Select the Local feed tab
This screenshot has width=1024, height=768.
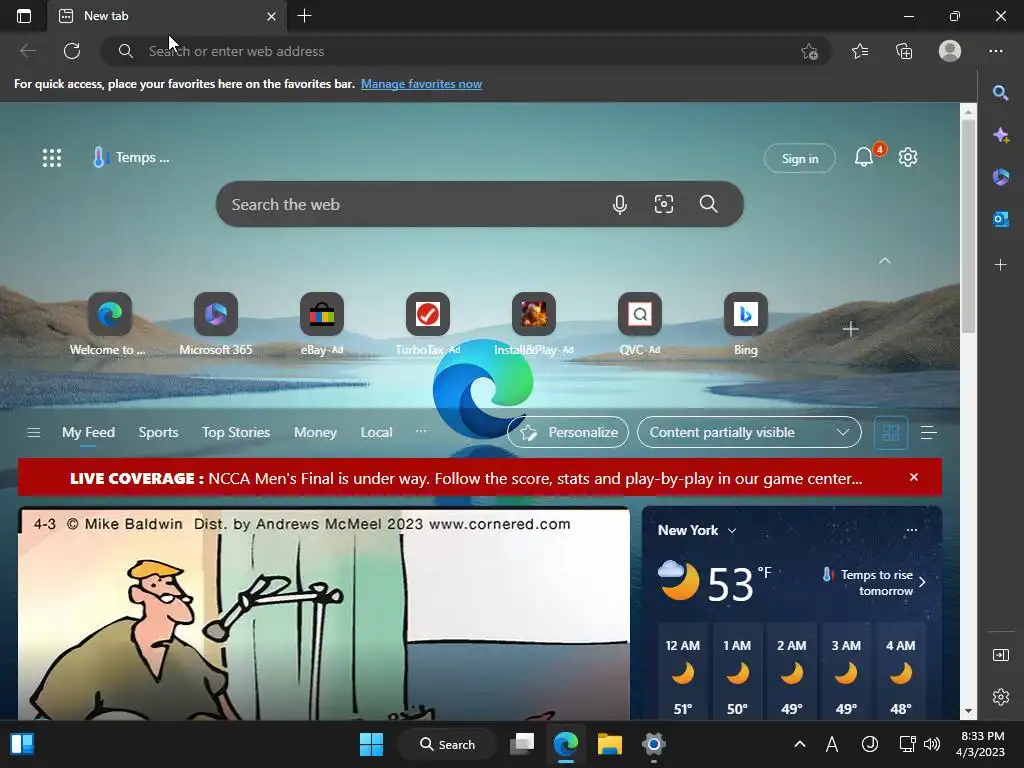tap(376, 432)
